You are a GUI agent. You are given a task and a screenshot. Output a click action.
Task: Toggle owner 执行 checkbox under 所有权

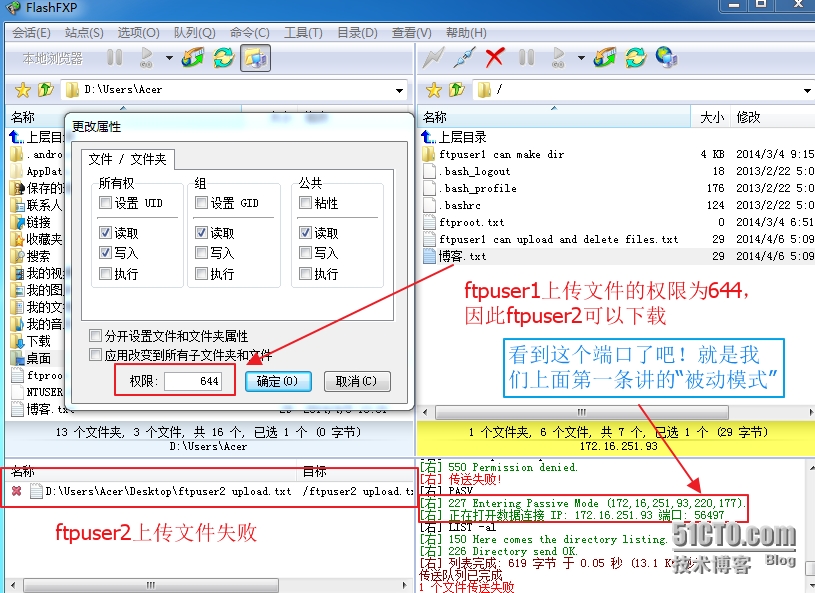click(106, 273)
